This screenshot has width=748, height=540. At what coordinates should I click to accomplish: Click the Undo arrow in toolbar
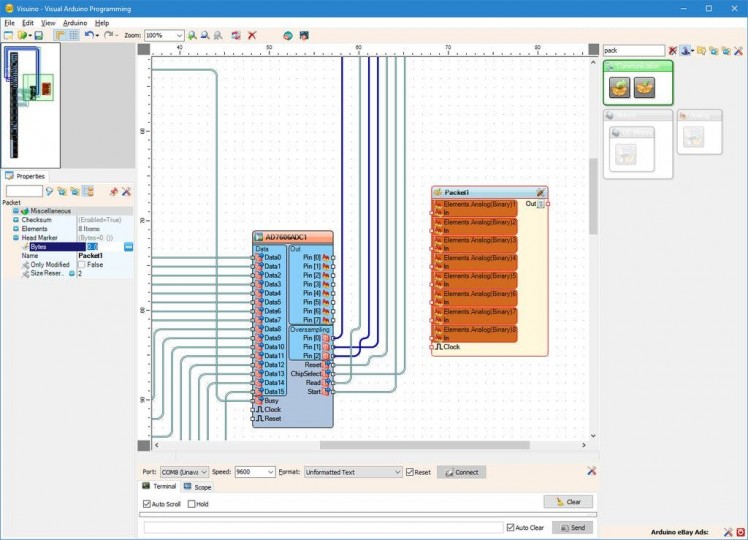tap(88, 35)
